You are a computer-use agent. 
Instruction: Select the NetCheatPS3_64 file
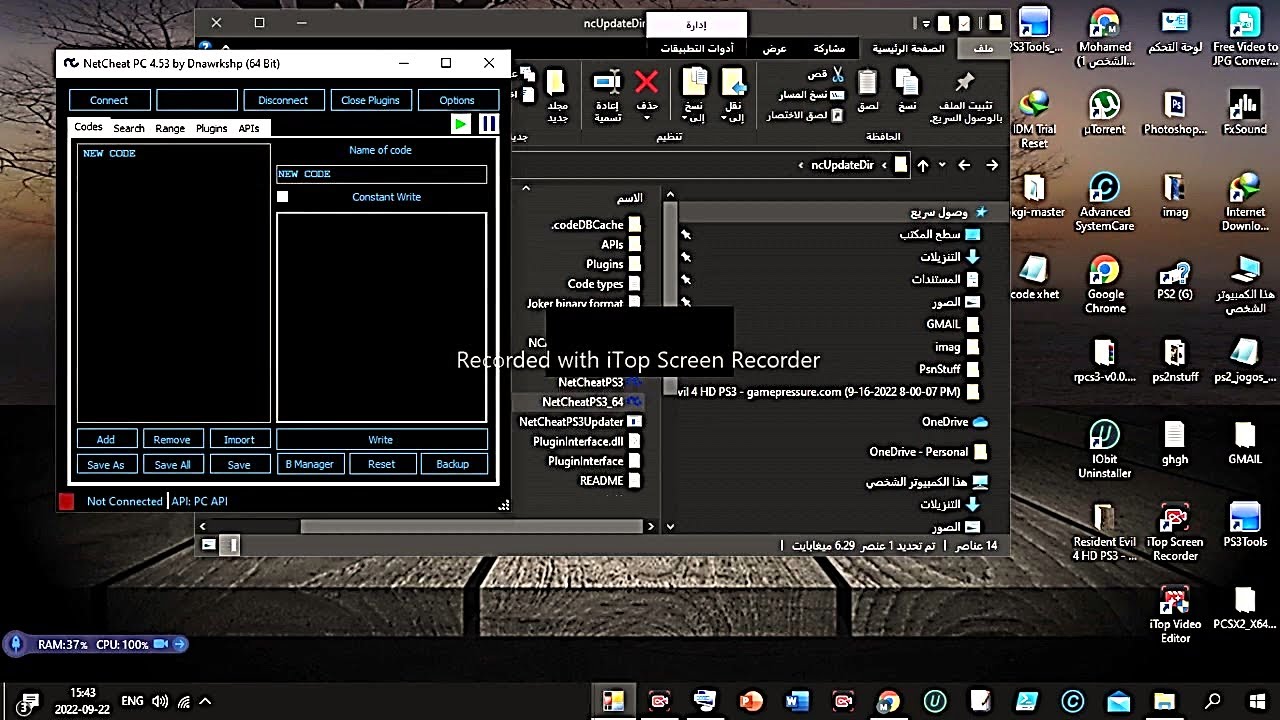click(591, 401)
